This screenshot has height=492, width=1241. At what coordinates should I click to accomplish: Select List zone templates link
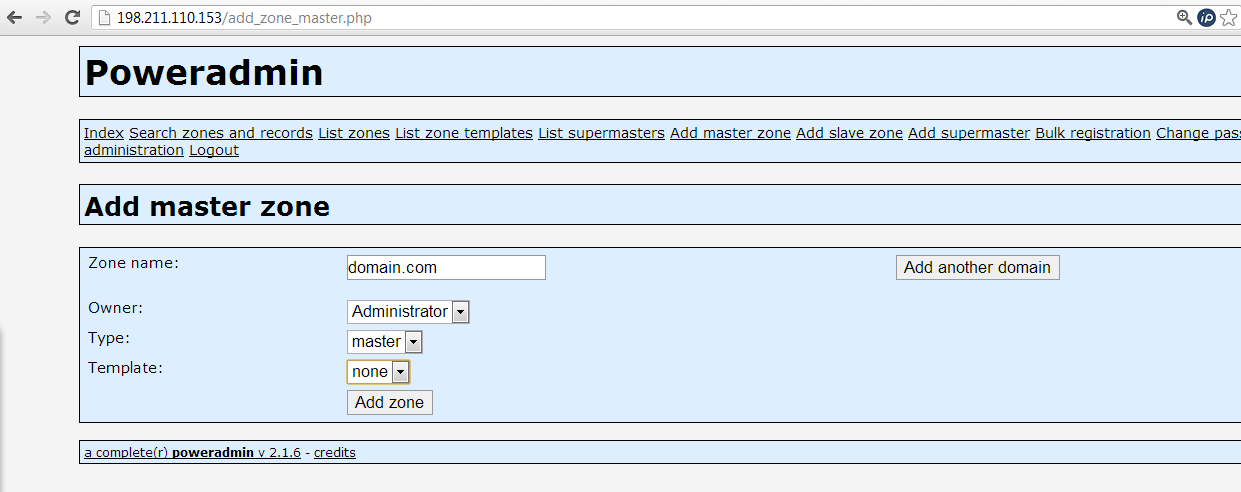coord(464,133)
